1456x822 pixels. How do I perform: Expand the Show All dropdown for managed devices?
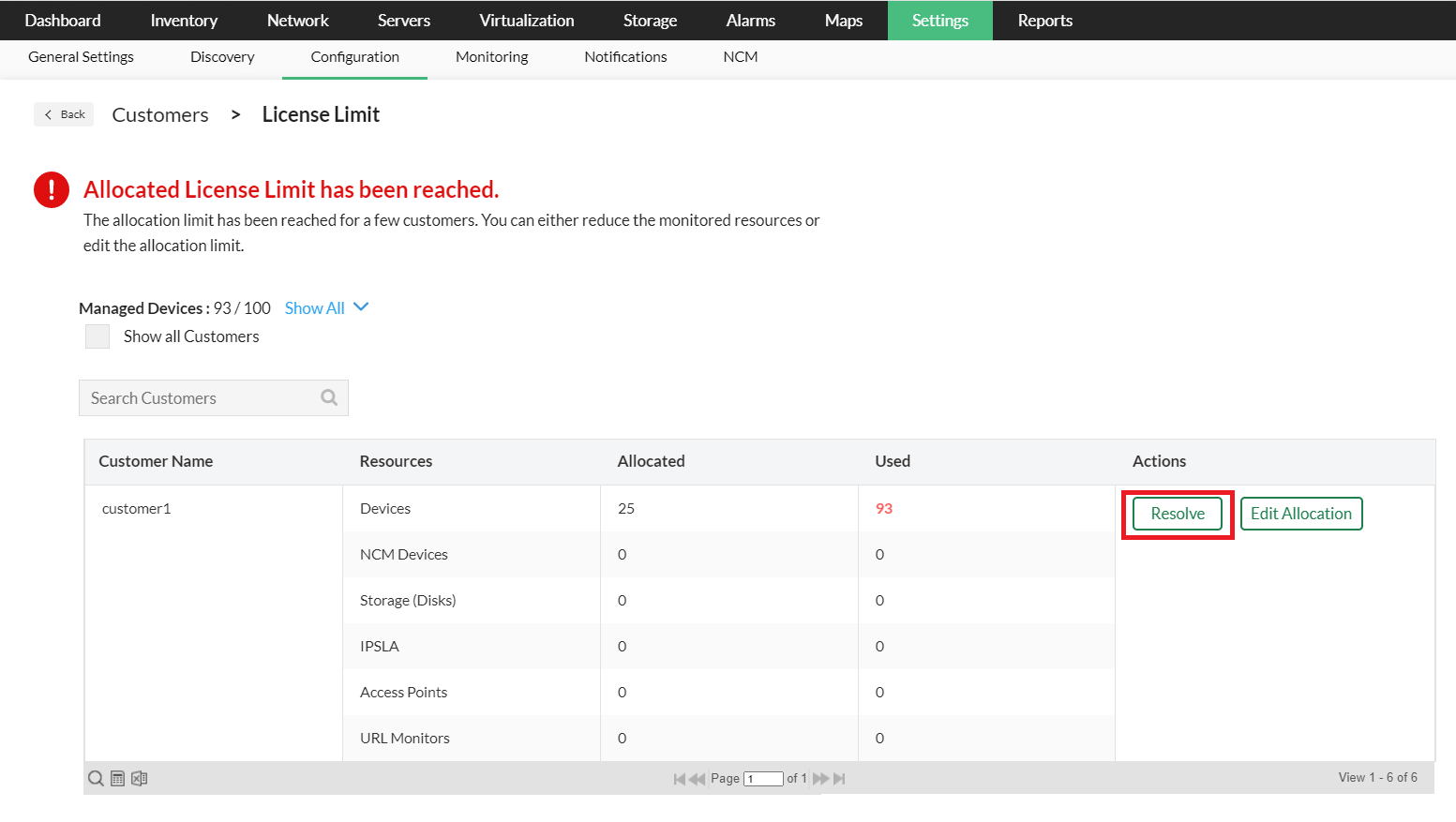pos(326,308)
